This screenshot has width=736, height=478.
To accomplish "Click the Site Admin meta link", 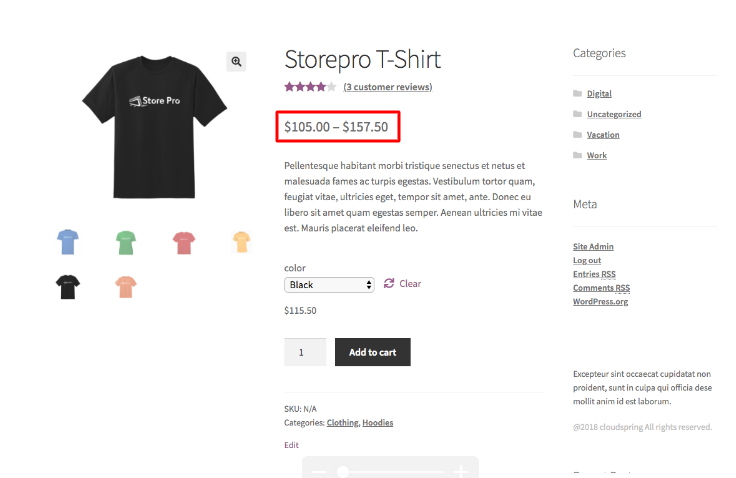I will click(593, 246).
